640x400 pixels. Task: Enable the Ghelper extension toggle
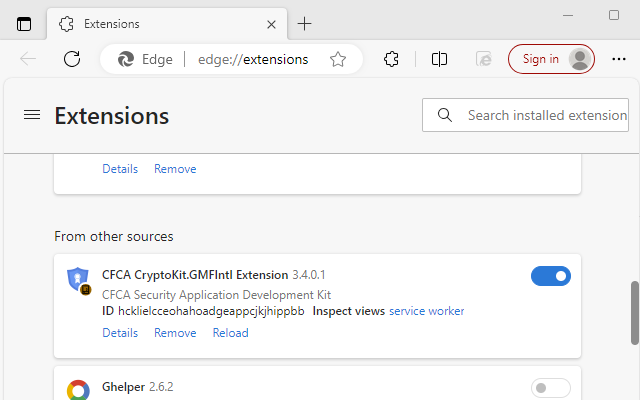pyautogui.click(x=551, y=387)
